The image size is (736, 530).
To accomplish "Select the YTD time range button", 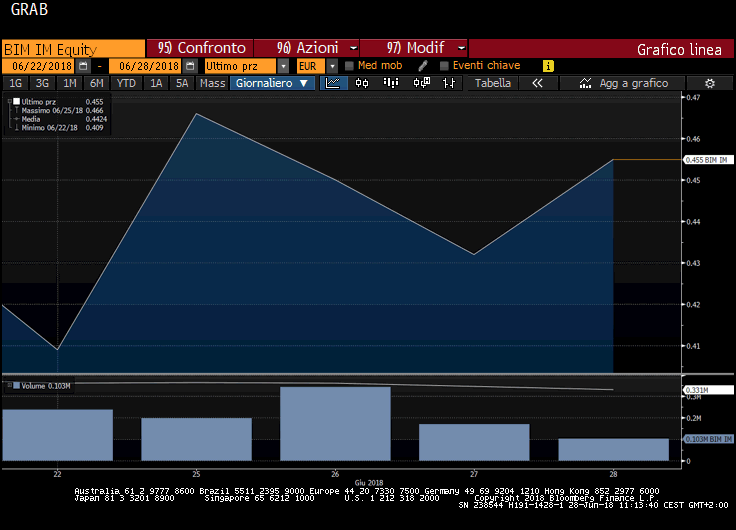I will pyautogui.click(x=126, y=83).
